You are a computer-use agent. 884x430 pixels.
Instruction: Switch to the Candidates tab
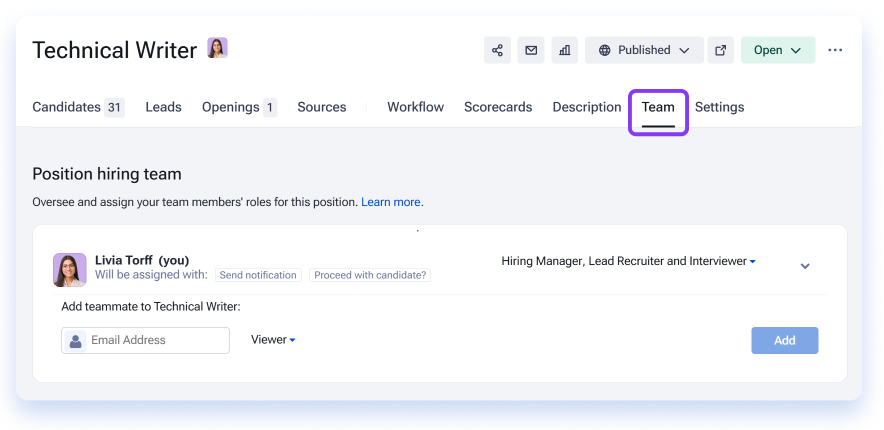click(x=78, y=107)
